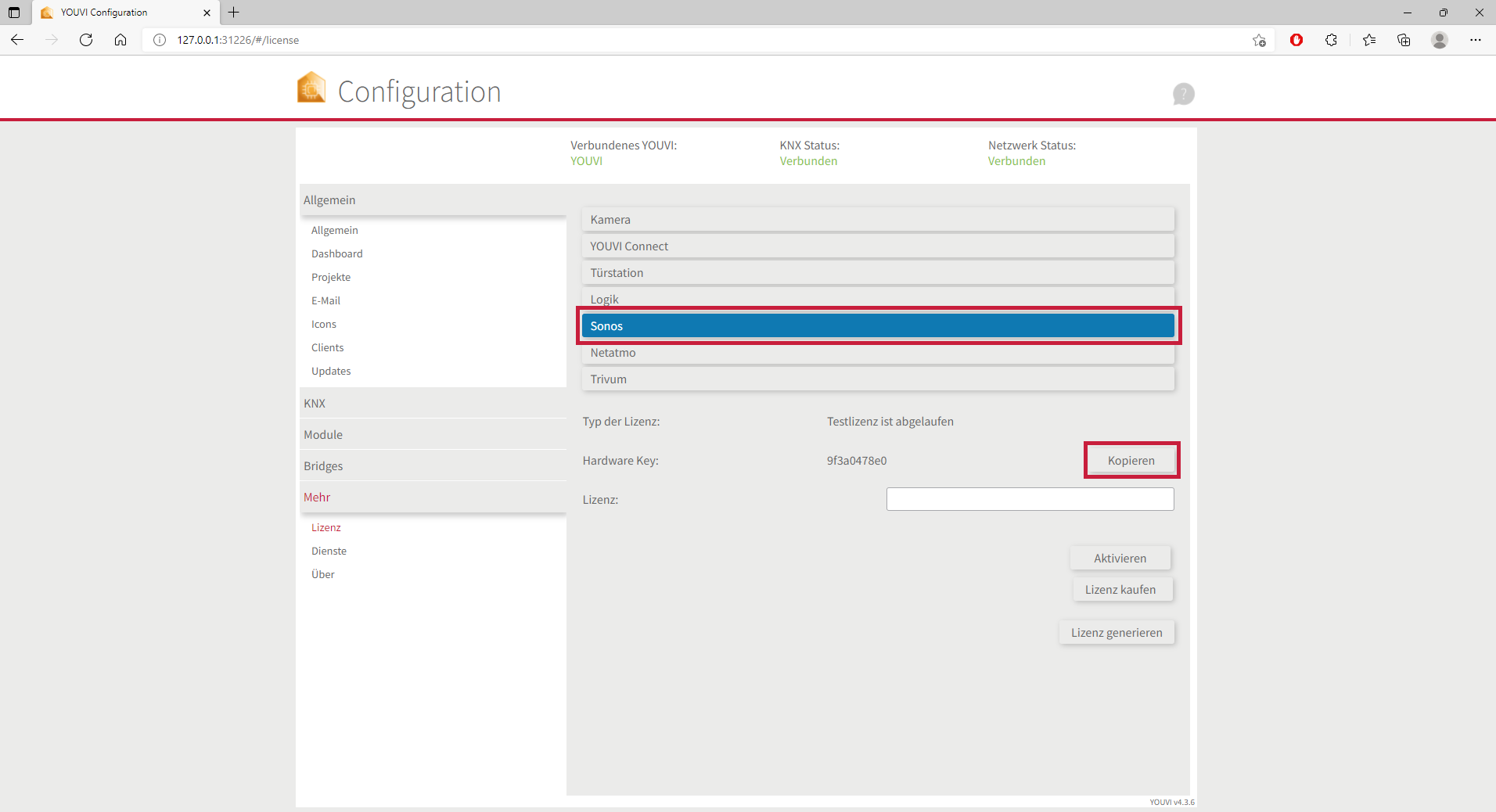1496x812 pixels.
Task: Click the KNX Status 'Verbunden' text
Action: (808, 161)
